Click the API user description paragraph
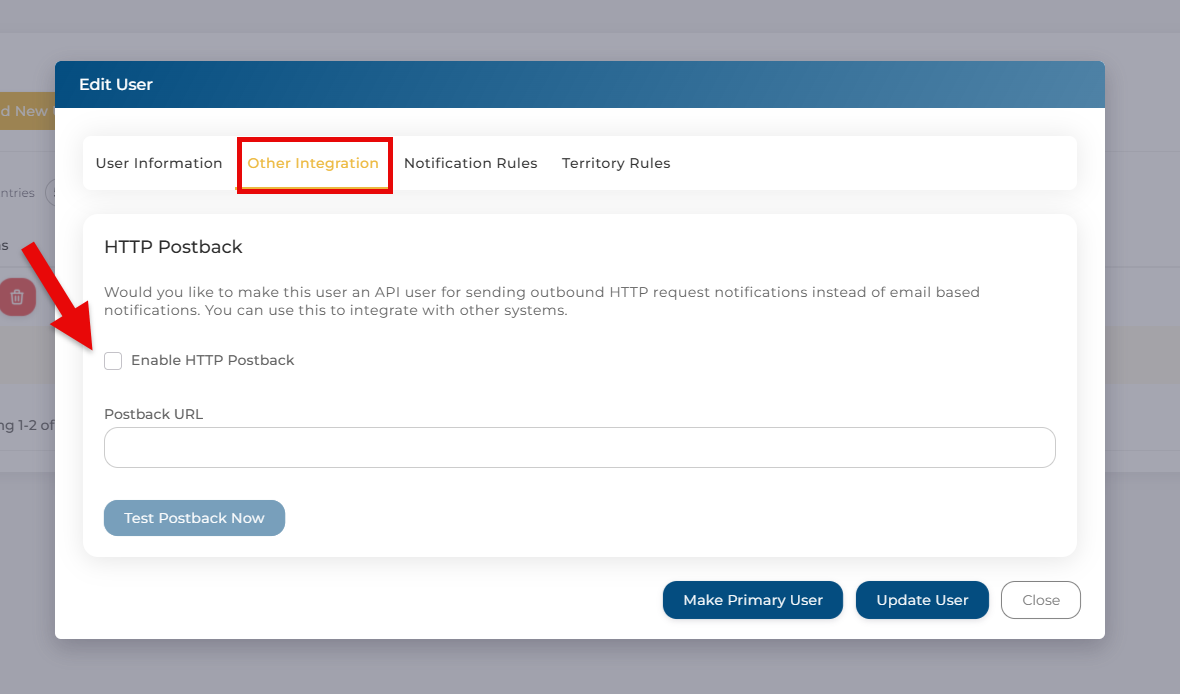This screenshot has width=1180, height=694. pos(541,301)
